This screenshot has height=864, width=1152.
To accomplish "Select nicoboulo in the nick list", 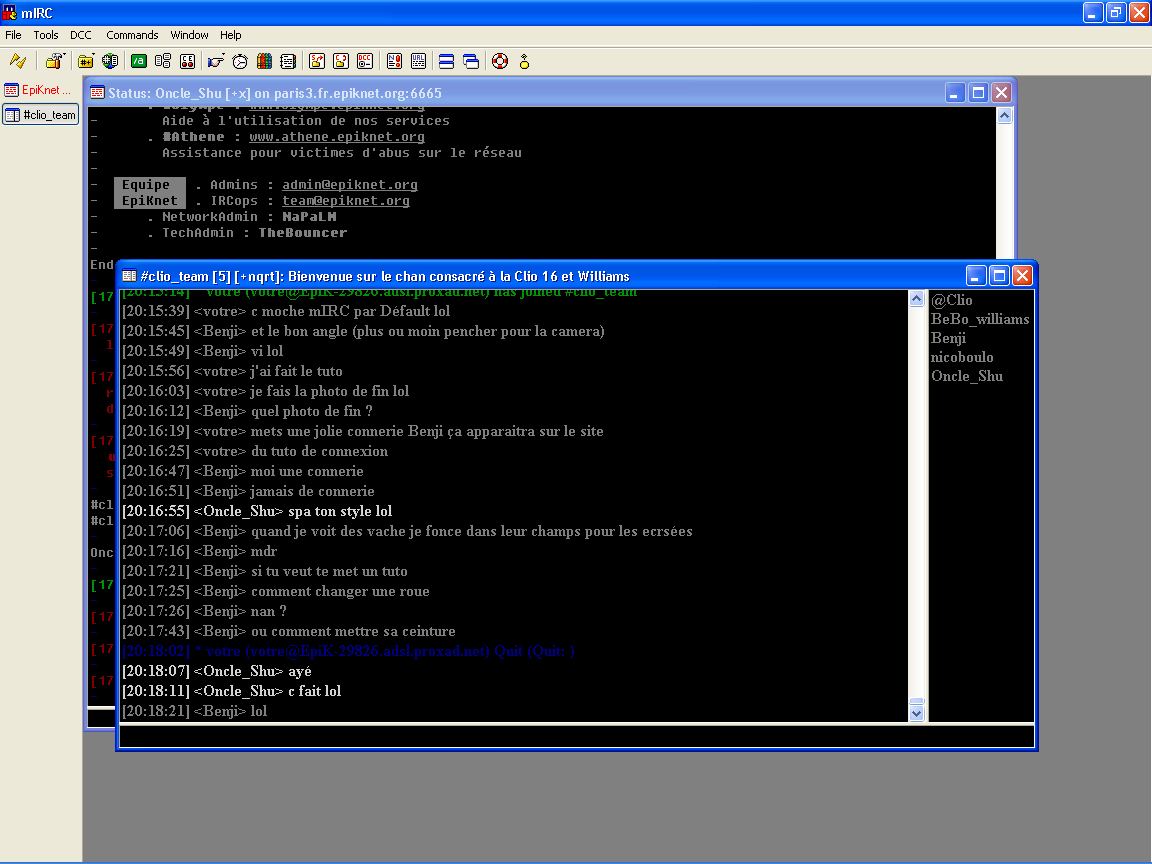I will 962,357.
